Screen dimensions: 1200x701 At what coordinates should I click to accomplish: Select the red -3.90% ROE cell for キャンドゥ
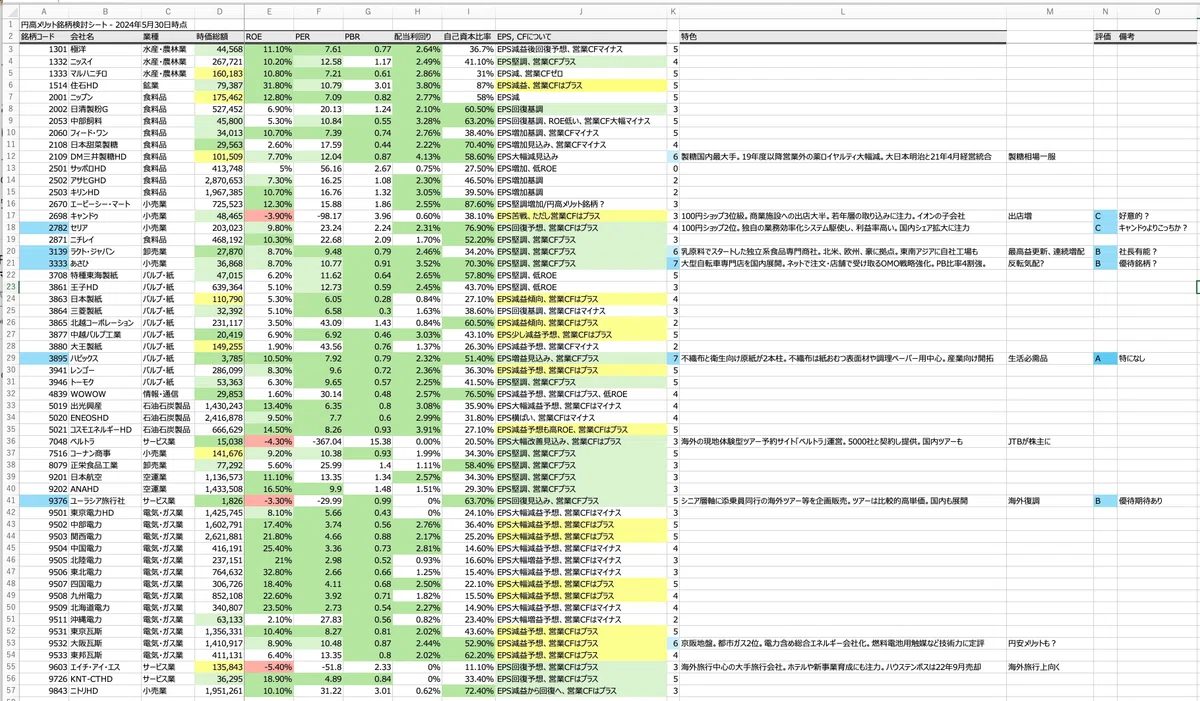[270, 215]
